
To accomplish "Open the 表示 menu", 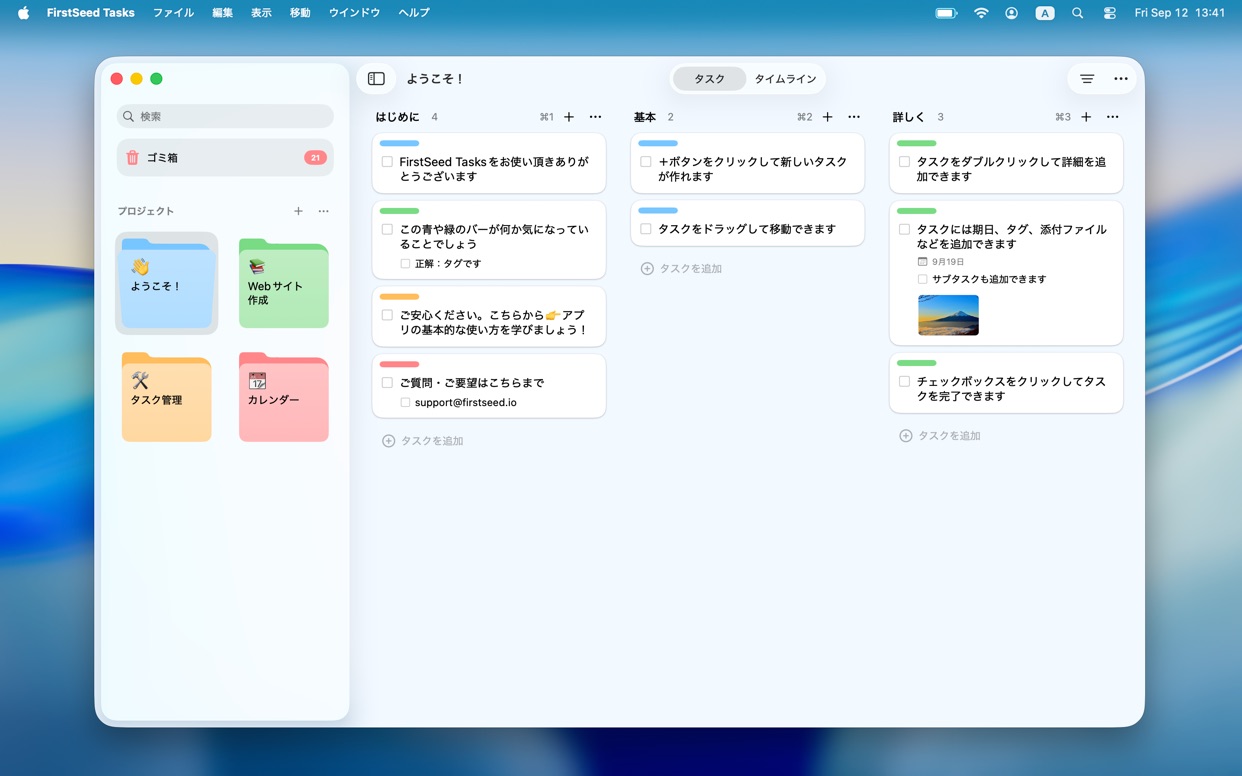I will tap(261, 13).
